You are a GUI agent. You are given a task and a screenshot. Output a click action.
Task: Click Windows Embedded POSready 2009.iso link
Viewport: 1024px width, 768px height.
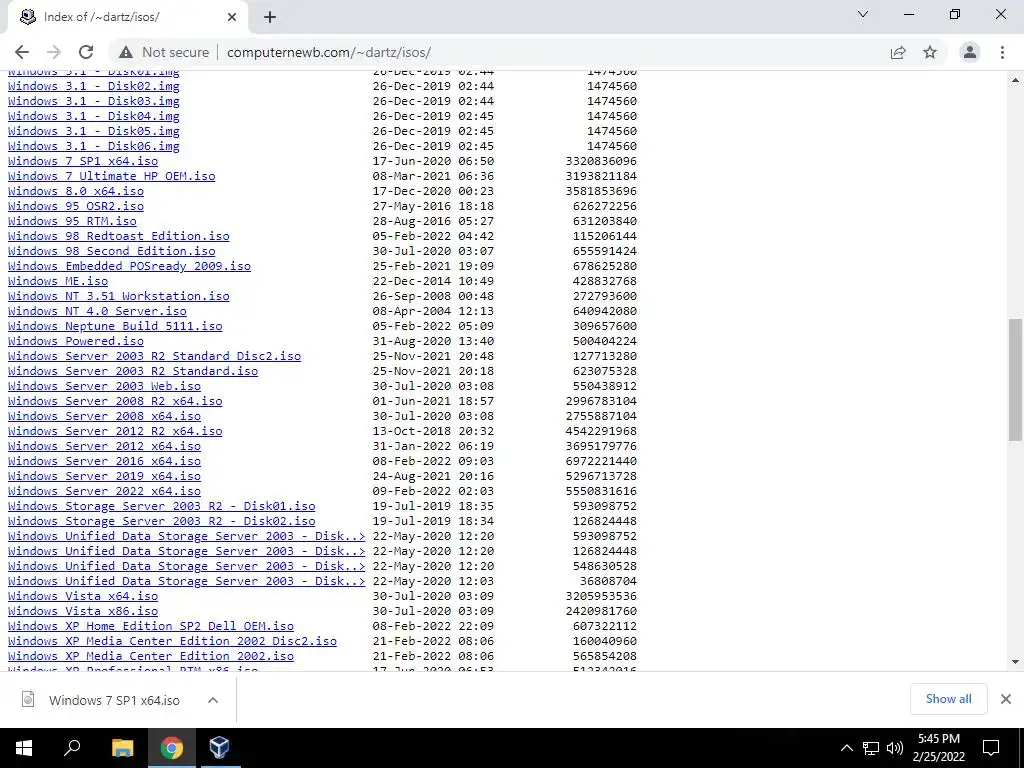click(129, 266)
